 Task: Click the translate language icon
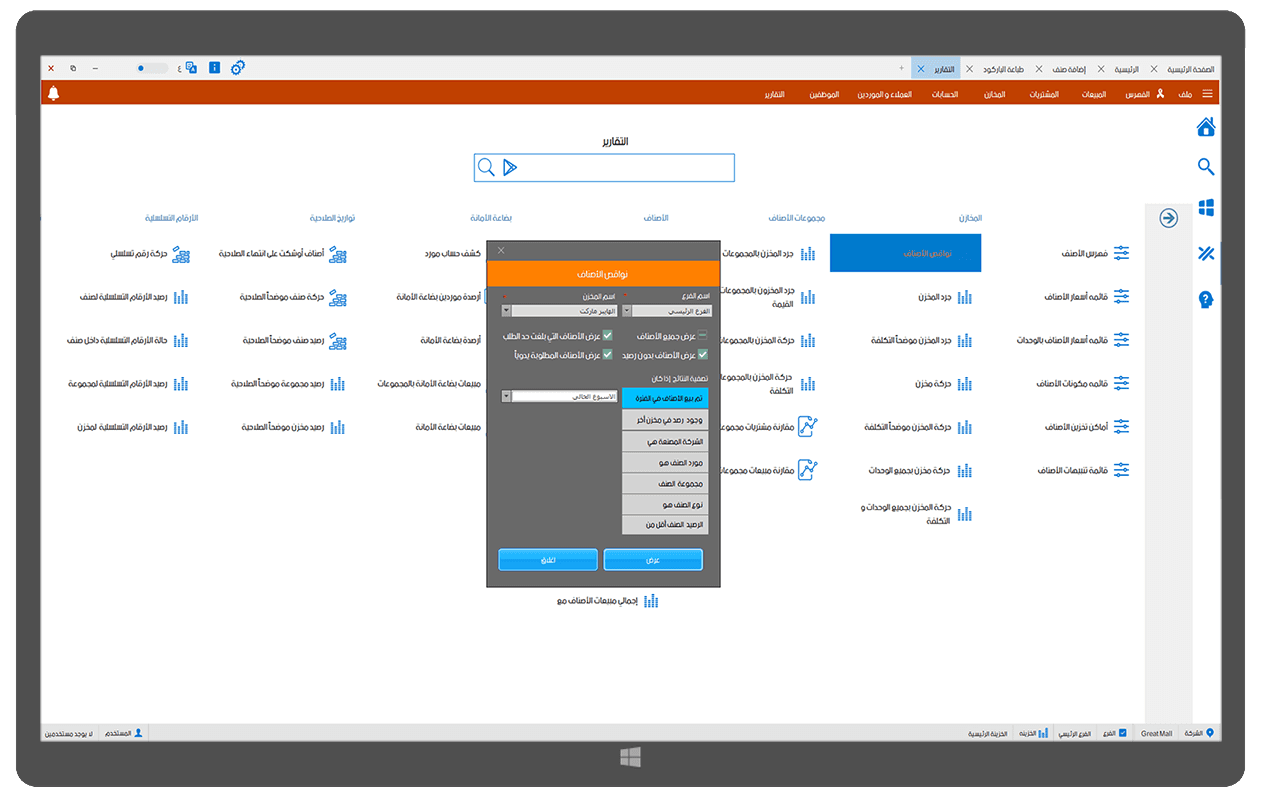[x=190, y=68]
